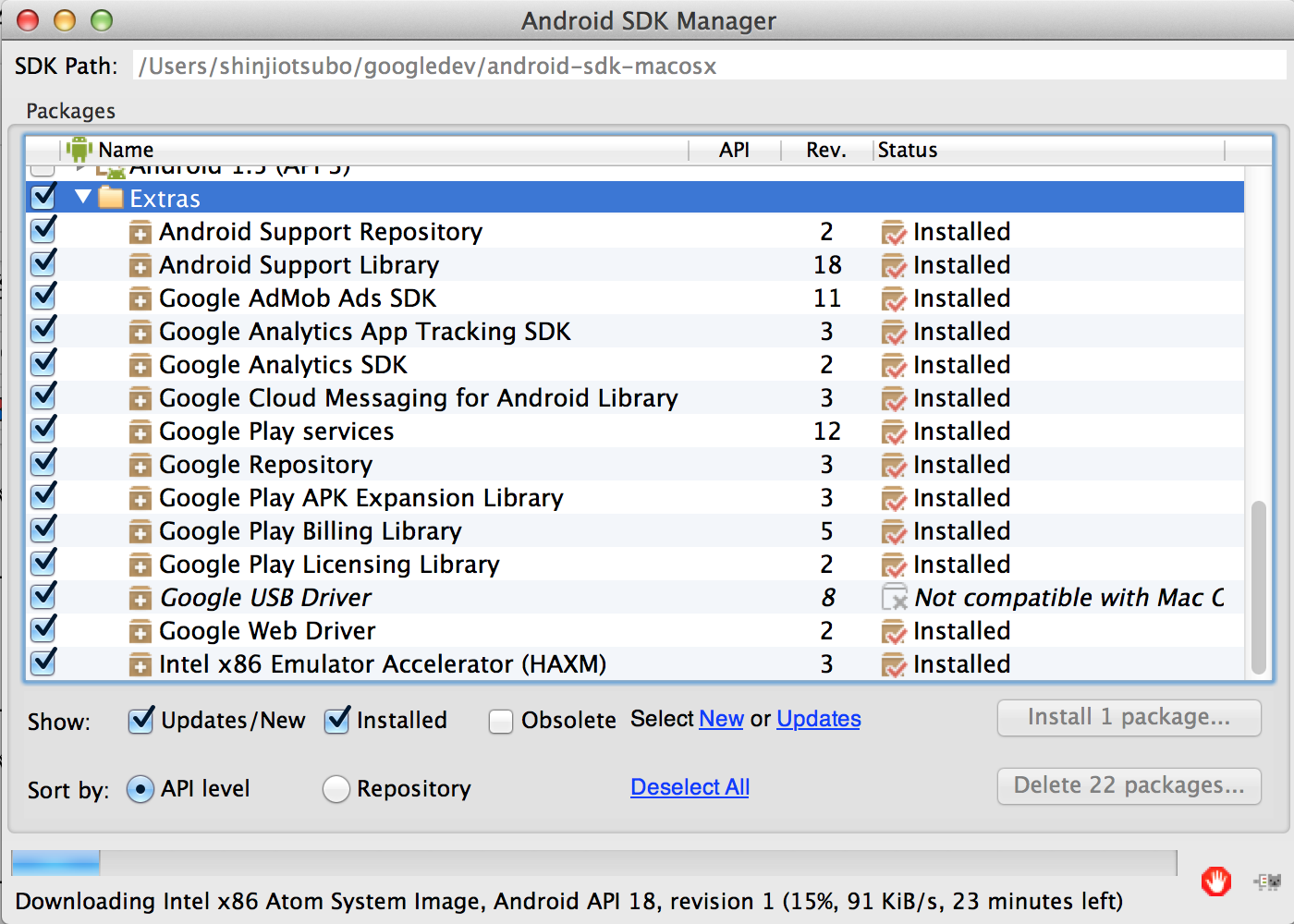Click installed status icon for Android Support Repository
This screenshot has width=1294, height=924.
[x=894, y=233]
